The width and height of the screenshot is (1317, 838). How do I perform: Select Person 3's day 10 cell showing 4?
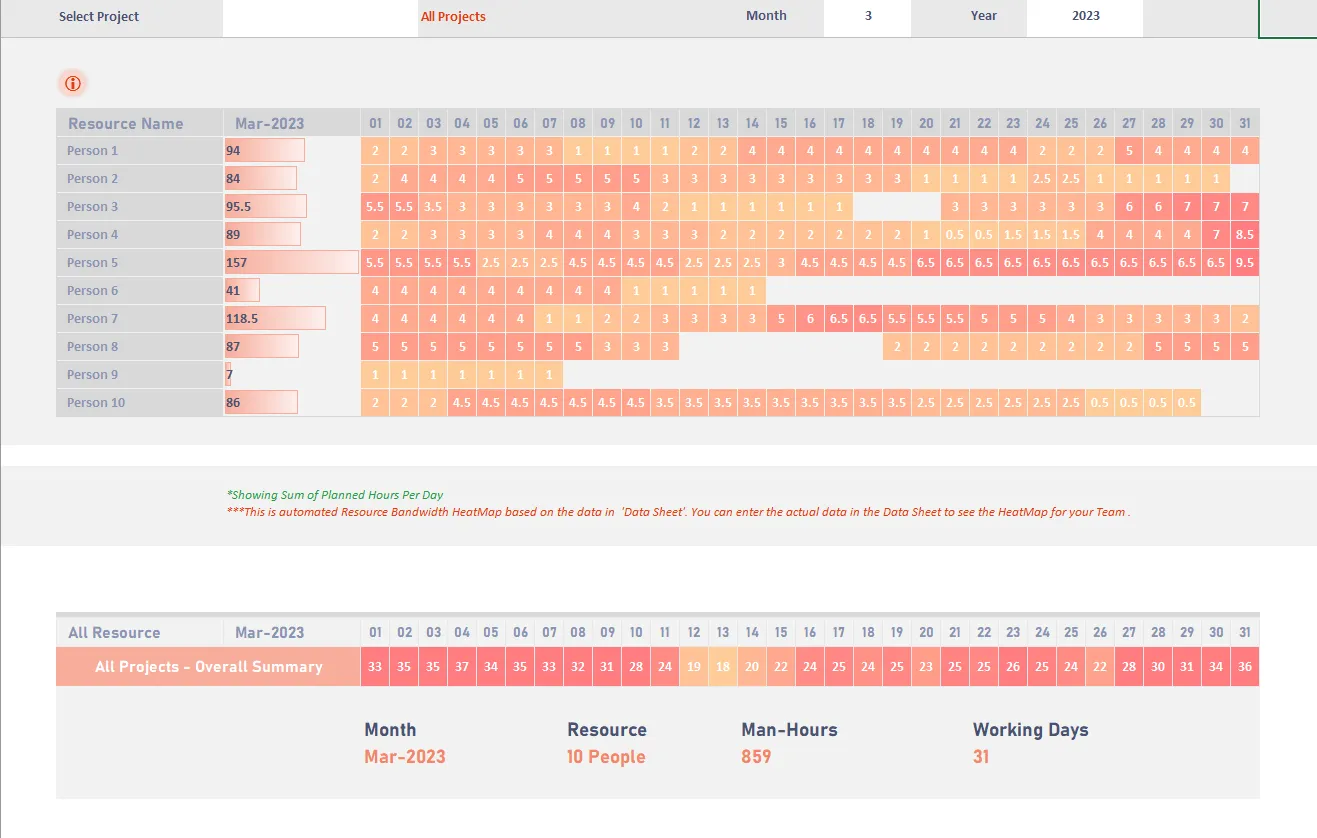click(636, 207)
